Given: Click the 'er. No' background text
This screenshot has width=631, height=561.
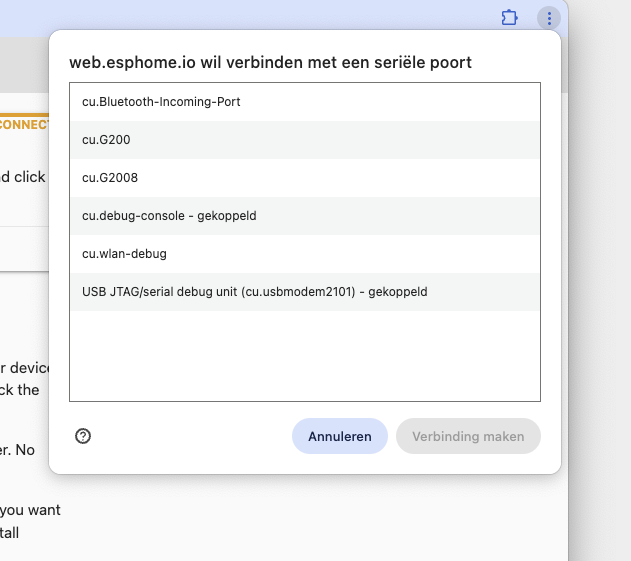Looking at the screenshot, I should [x=18, y=450].
